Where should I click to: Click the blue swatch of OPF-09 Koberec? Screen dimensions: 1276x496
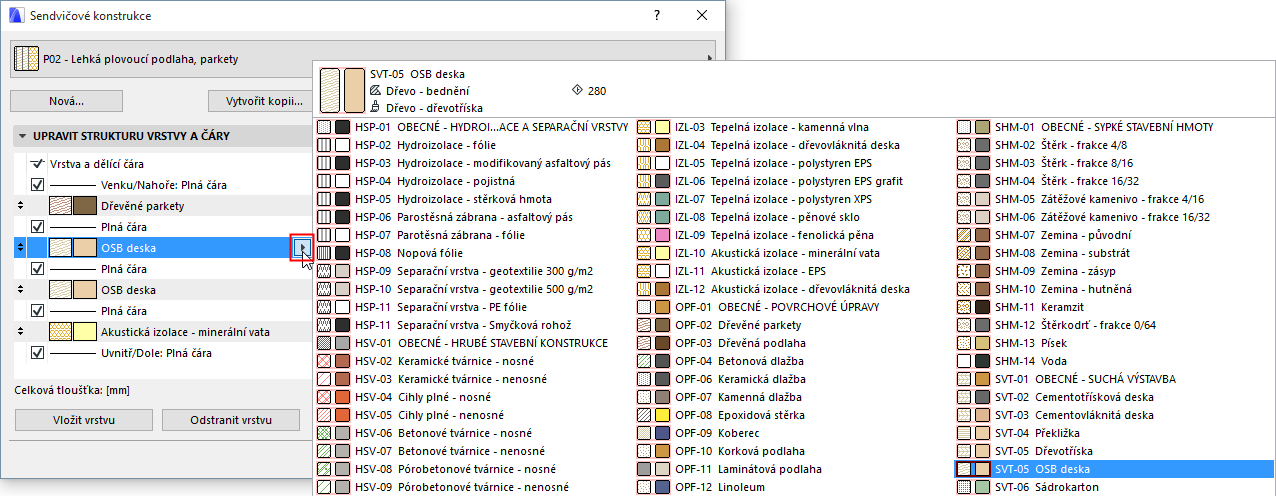click(662, 433)
